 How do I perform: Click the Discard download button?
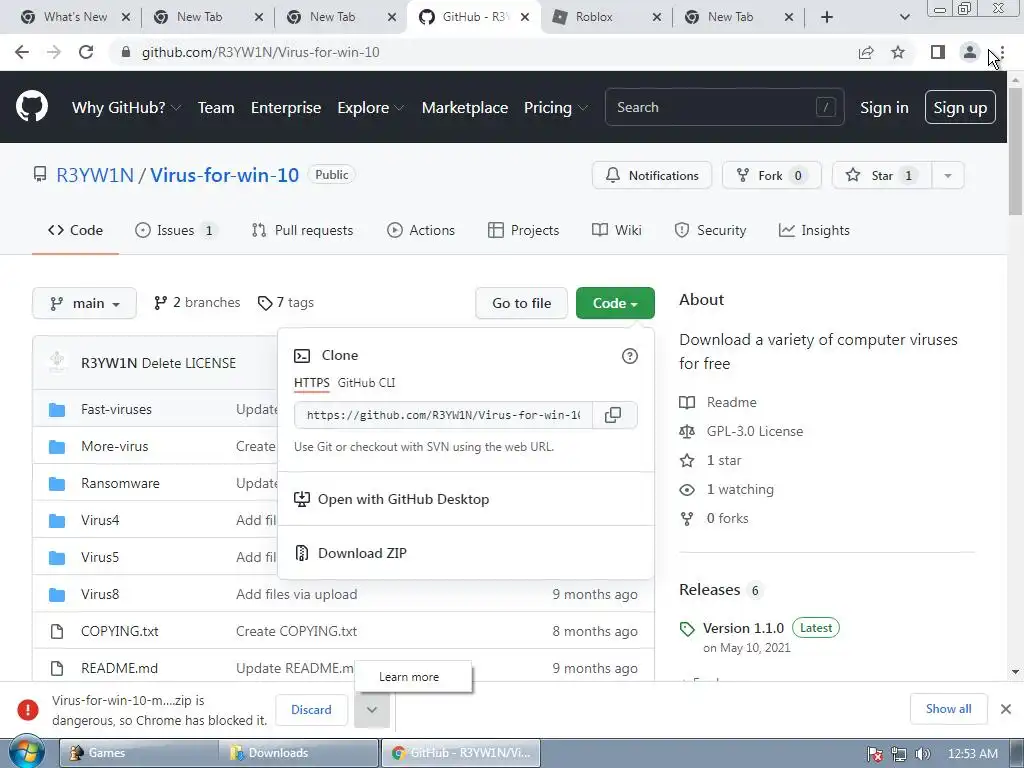pyautogui.click(x=311, y=710)
